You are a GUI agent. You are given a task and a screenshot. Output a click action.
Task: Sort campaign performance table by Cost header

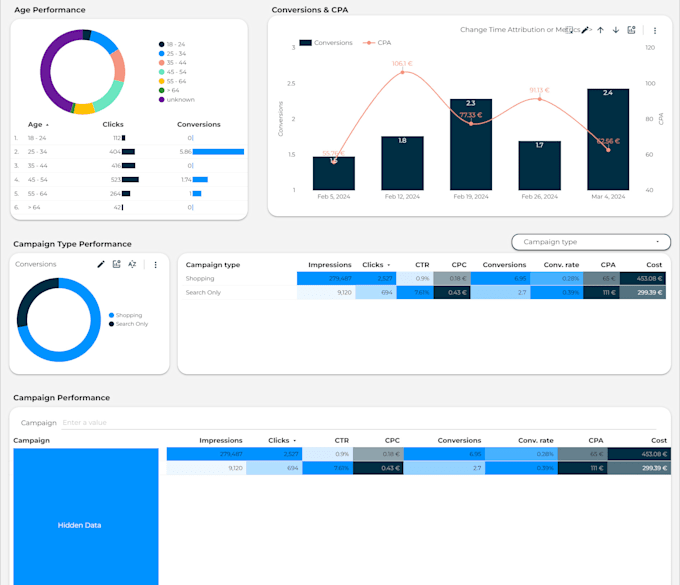tap(658, 440)
